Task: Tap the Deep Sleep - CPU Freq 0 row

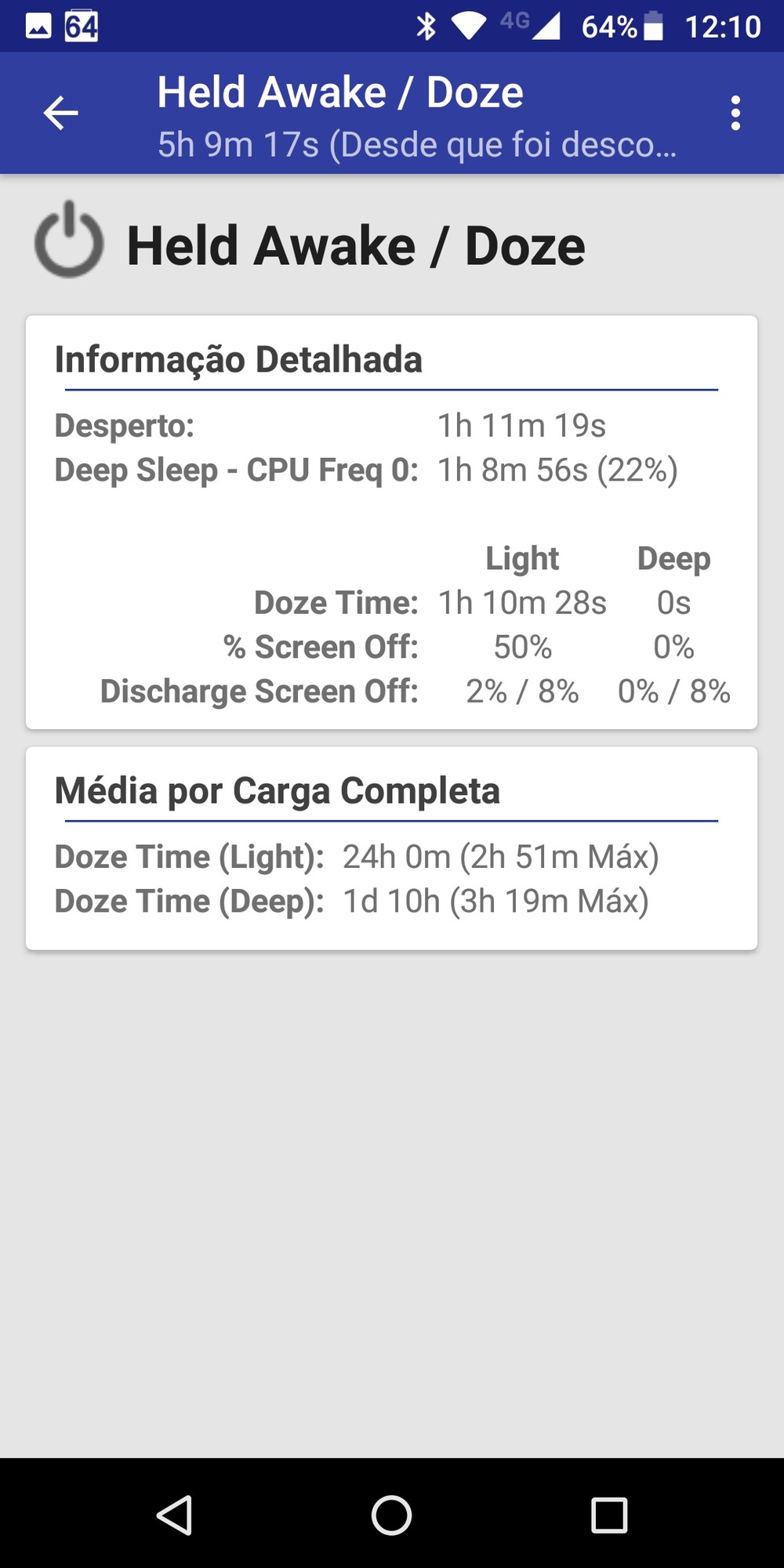Action: tap(365, 470)
